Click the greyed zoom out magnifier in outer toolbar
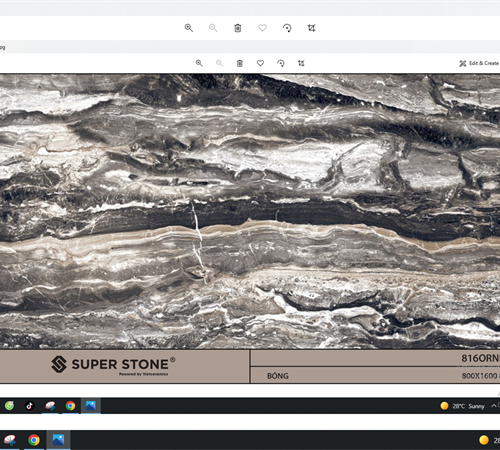Image resolution: width=500 pixels, height=450 pixels. [213, 28]
